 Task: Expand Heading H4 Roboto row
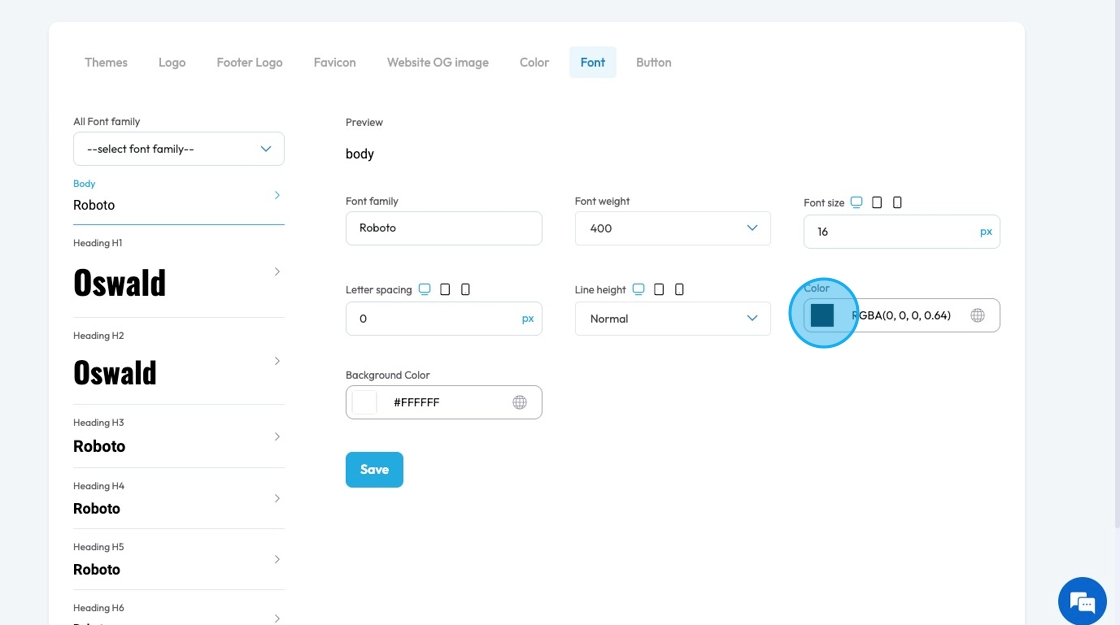click(x=179, y=499)
